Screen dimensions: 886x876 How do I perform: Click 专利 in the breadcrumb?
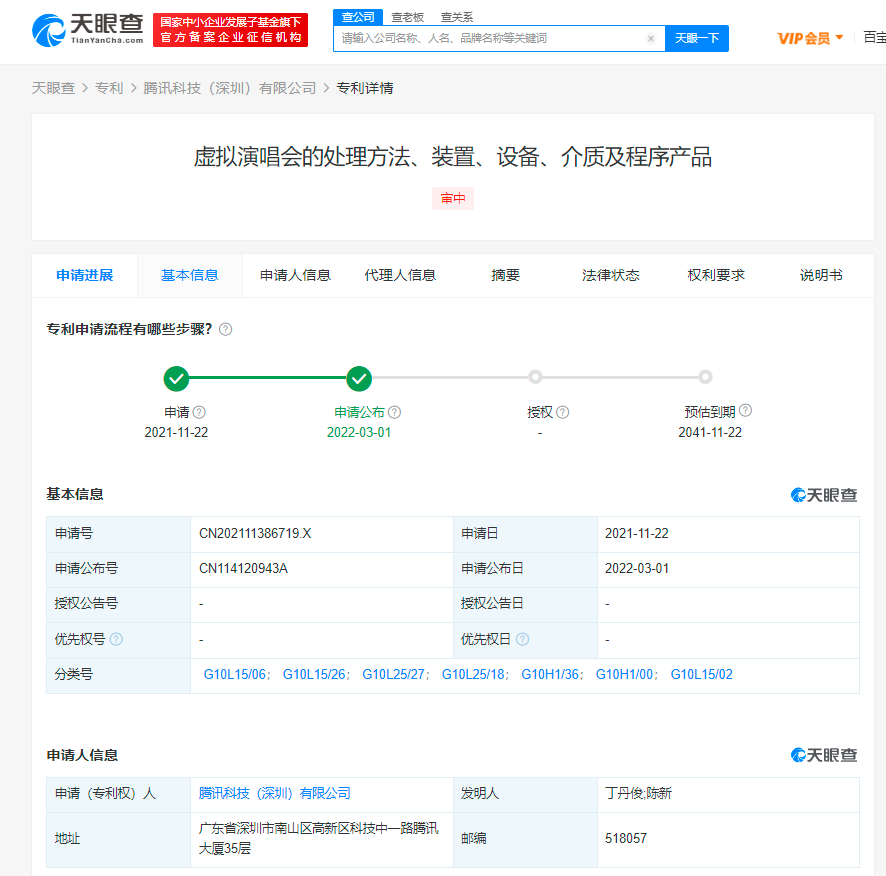tap(109, 88)
